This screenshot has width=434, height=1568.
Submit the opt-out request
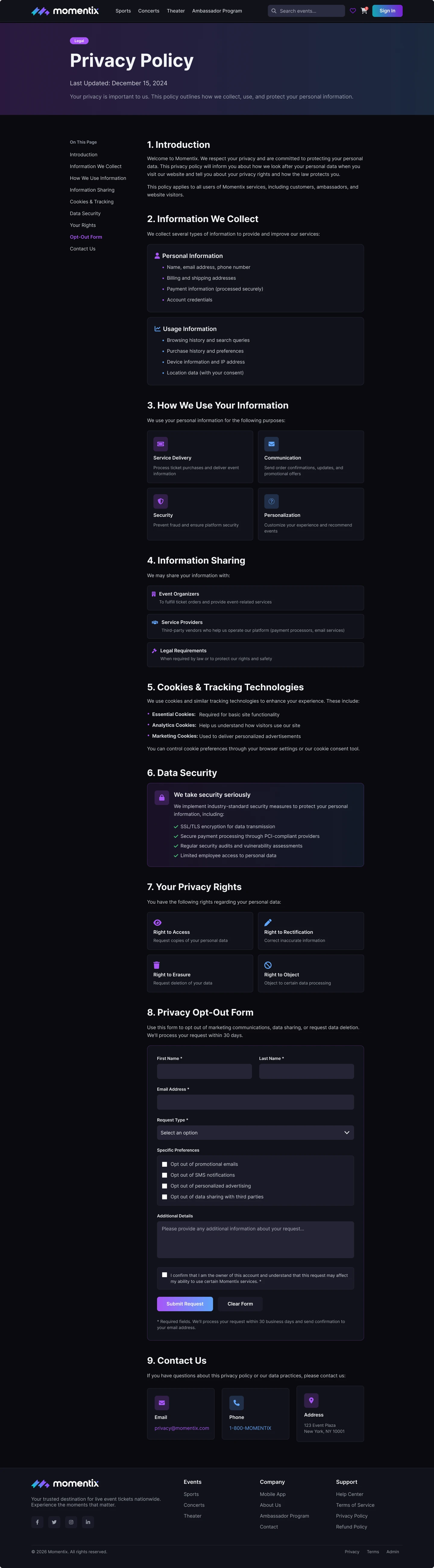pos(185,1304)
